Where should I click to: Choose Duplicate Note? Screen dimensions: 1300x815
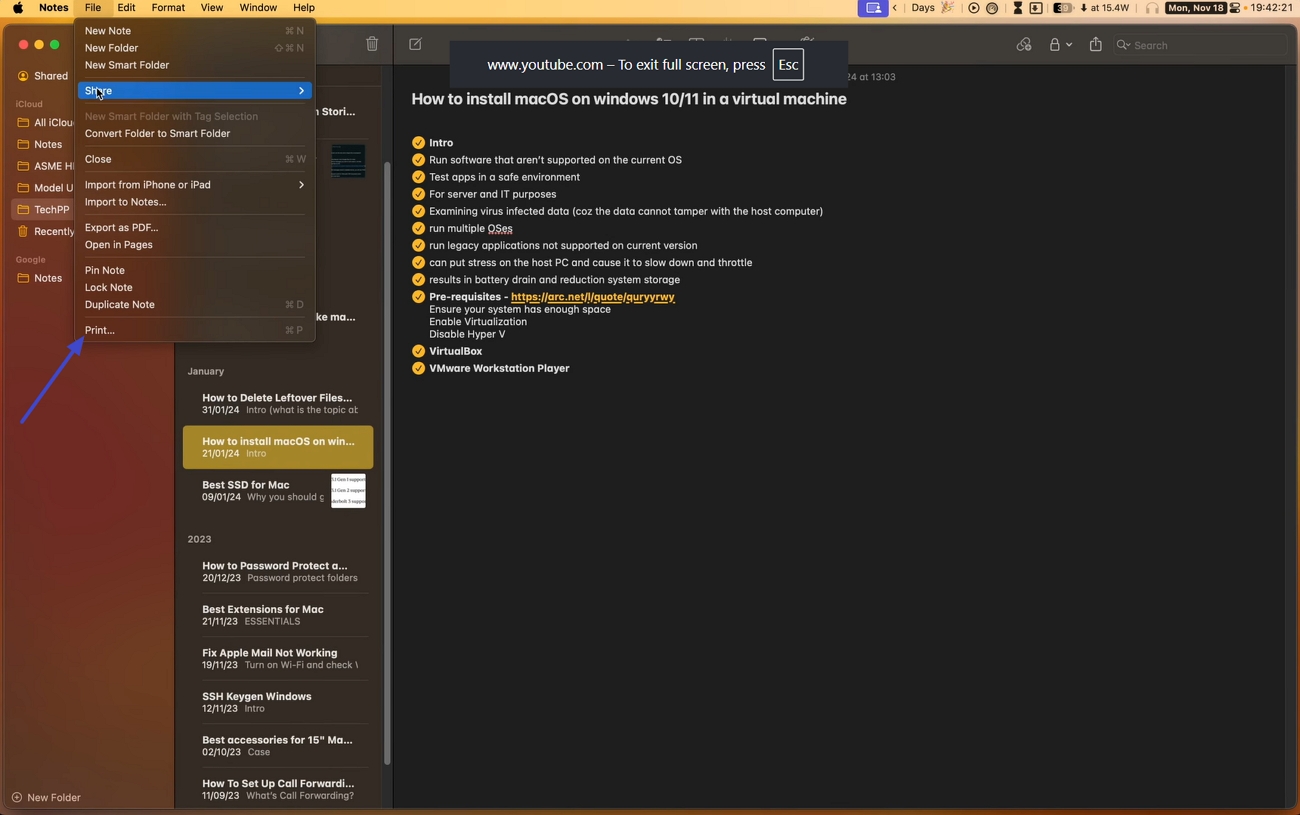pyautogui.click(x=195, y=305)
